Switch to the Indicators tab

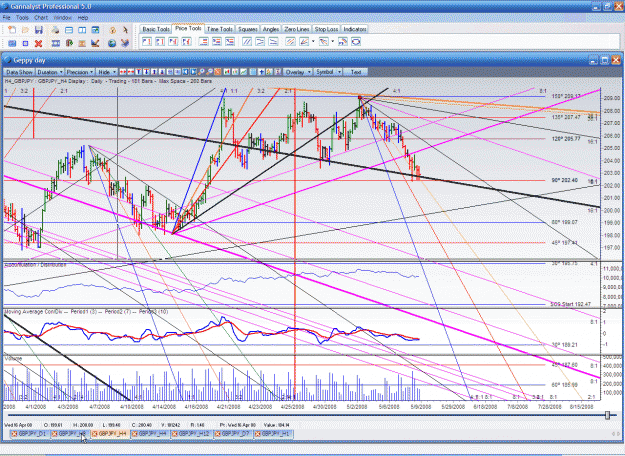pyautogui.click(x=355, y=29)
